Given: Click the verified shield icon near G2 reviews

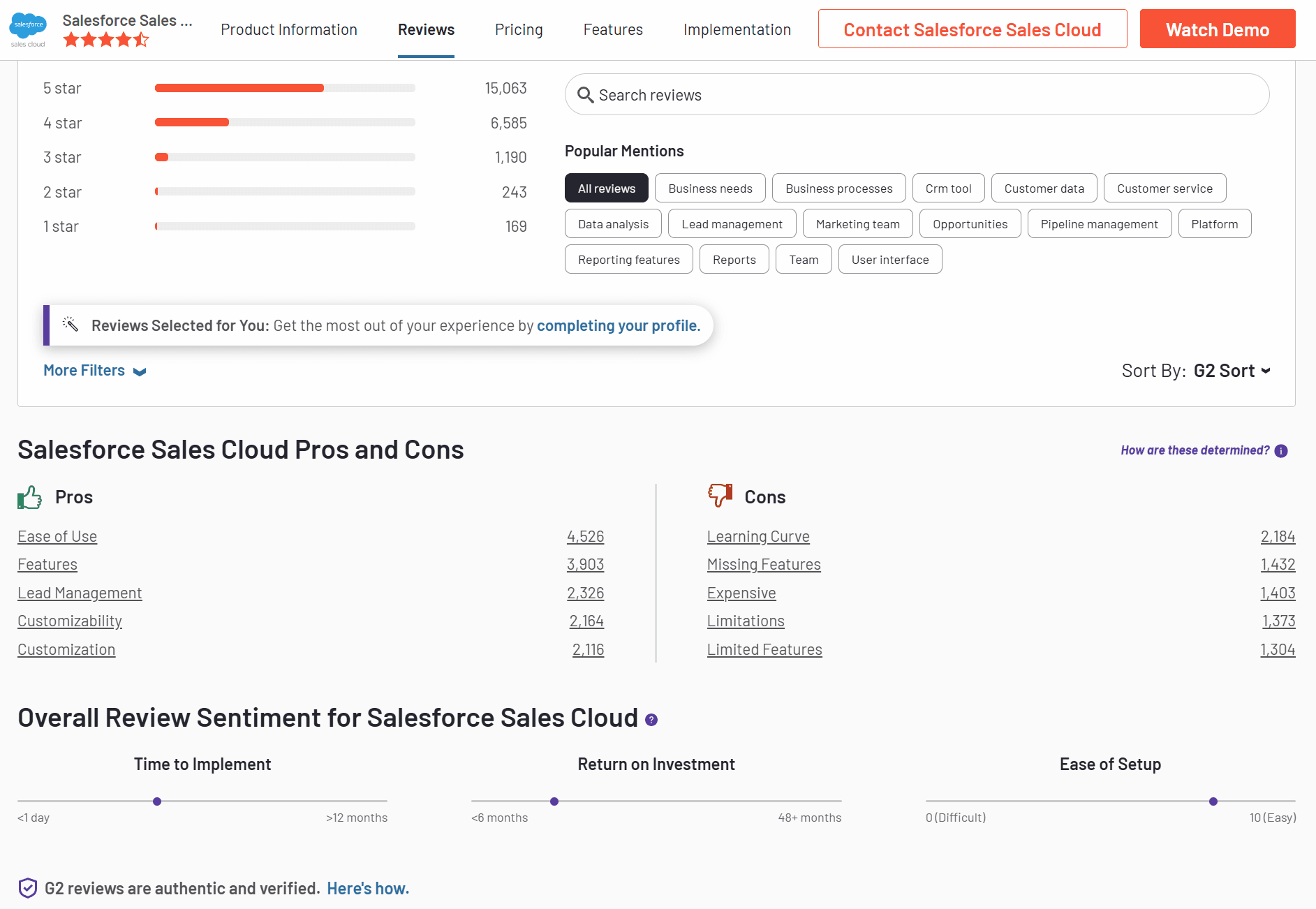Looking at the screenshot, I should click(27, 887).
